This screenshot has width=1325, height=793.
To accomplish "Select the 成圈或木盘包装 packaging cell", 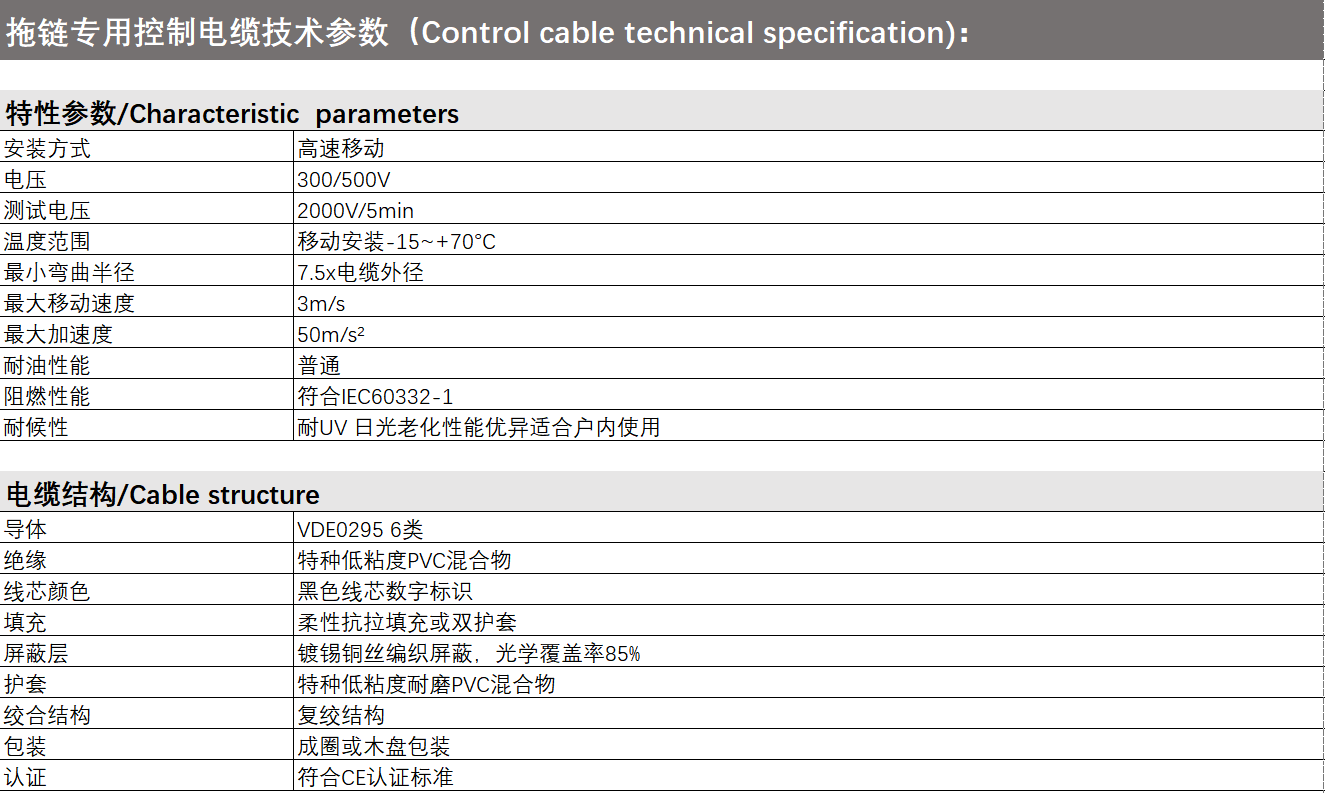I will 374,747.
